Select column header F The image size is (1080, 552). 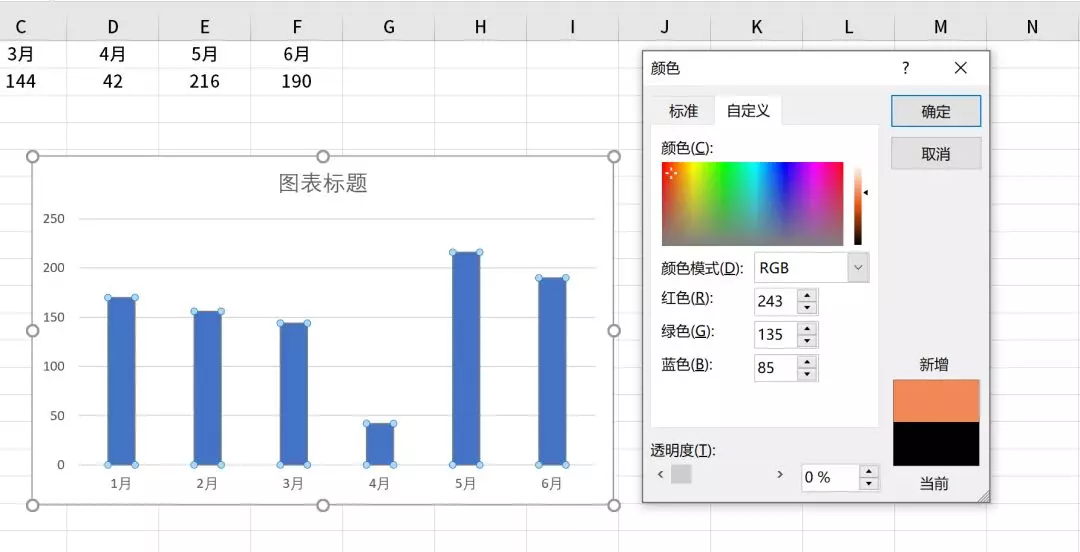[296, 27]
